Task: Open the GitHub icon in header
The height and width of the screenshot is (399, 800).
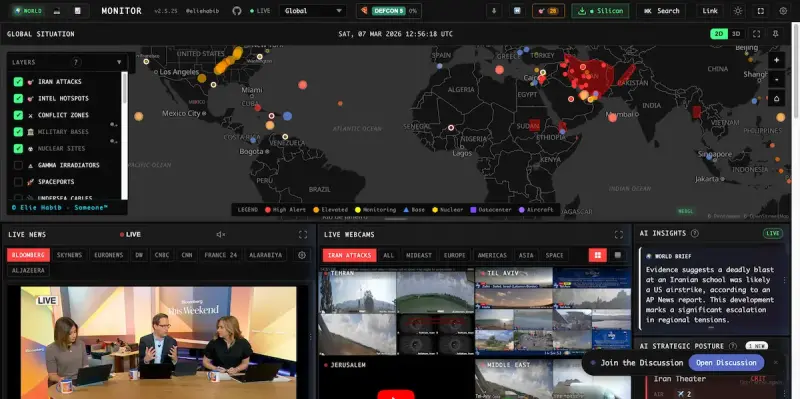Action: tap(237, 11)
